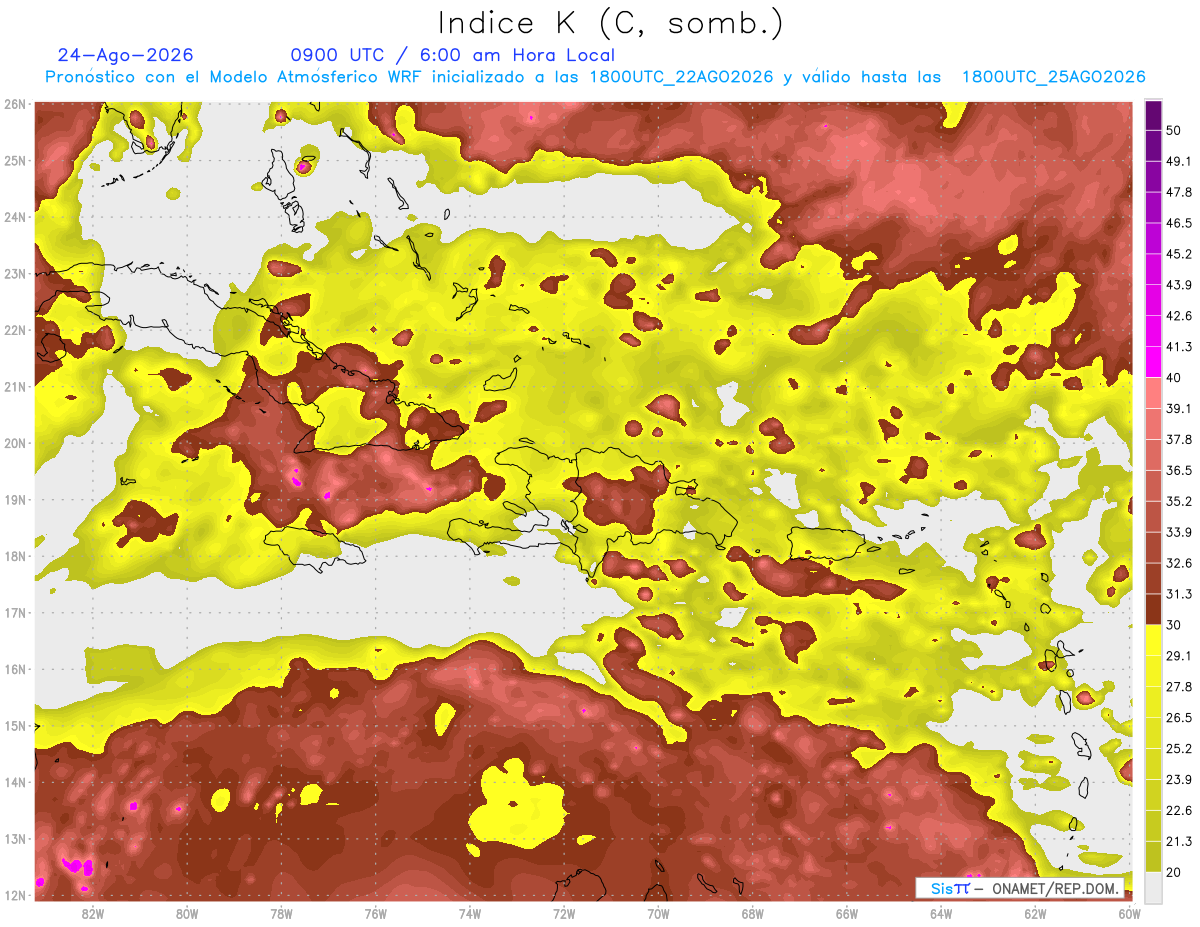Select the magenta swatch between 40 and 41.3

point(1153,362)
